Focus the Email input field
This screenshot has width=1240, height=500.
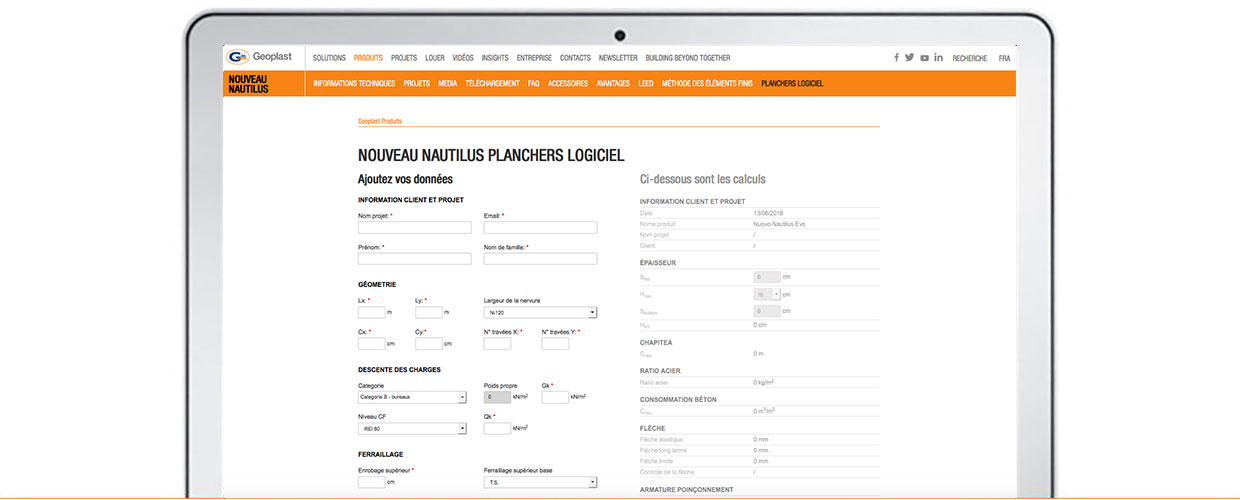540,228
